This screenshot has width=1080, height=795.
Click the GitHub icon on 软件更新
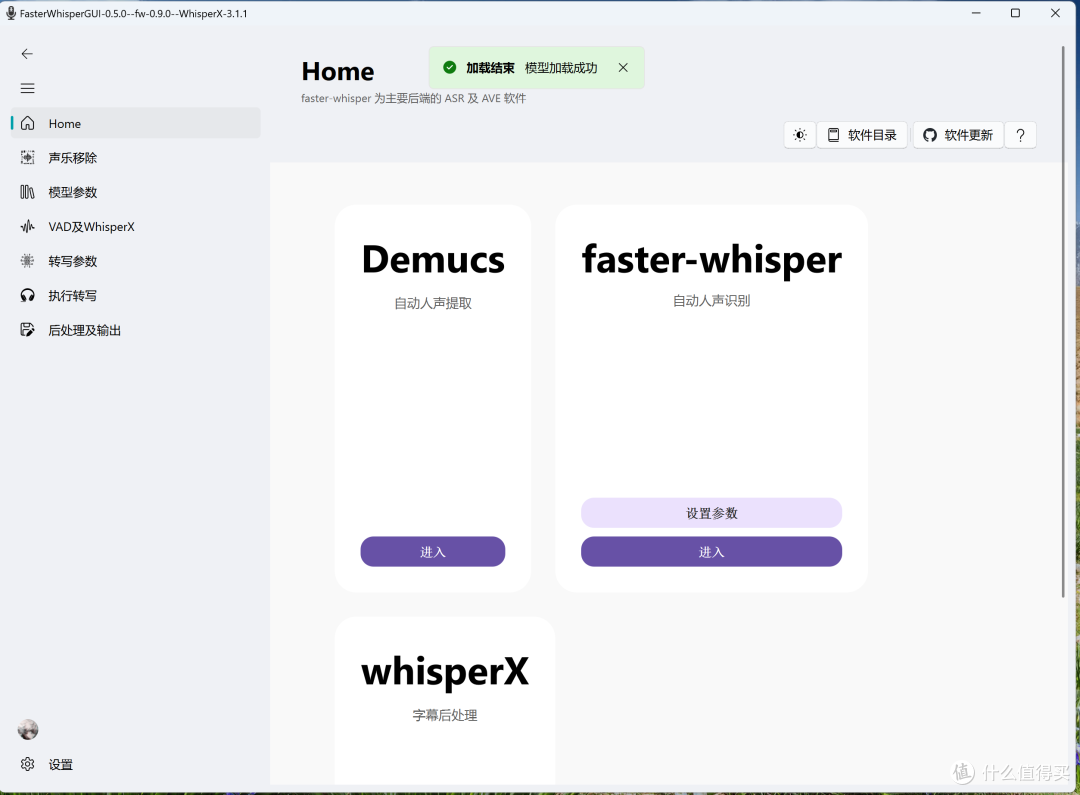(930, 135)
